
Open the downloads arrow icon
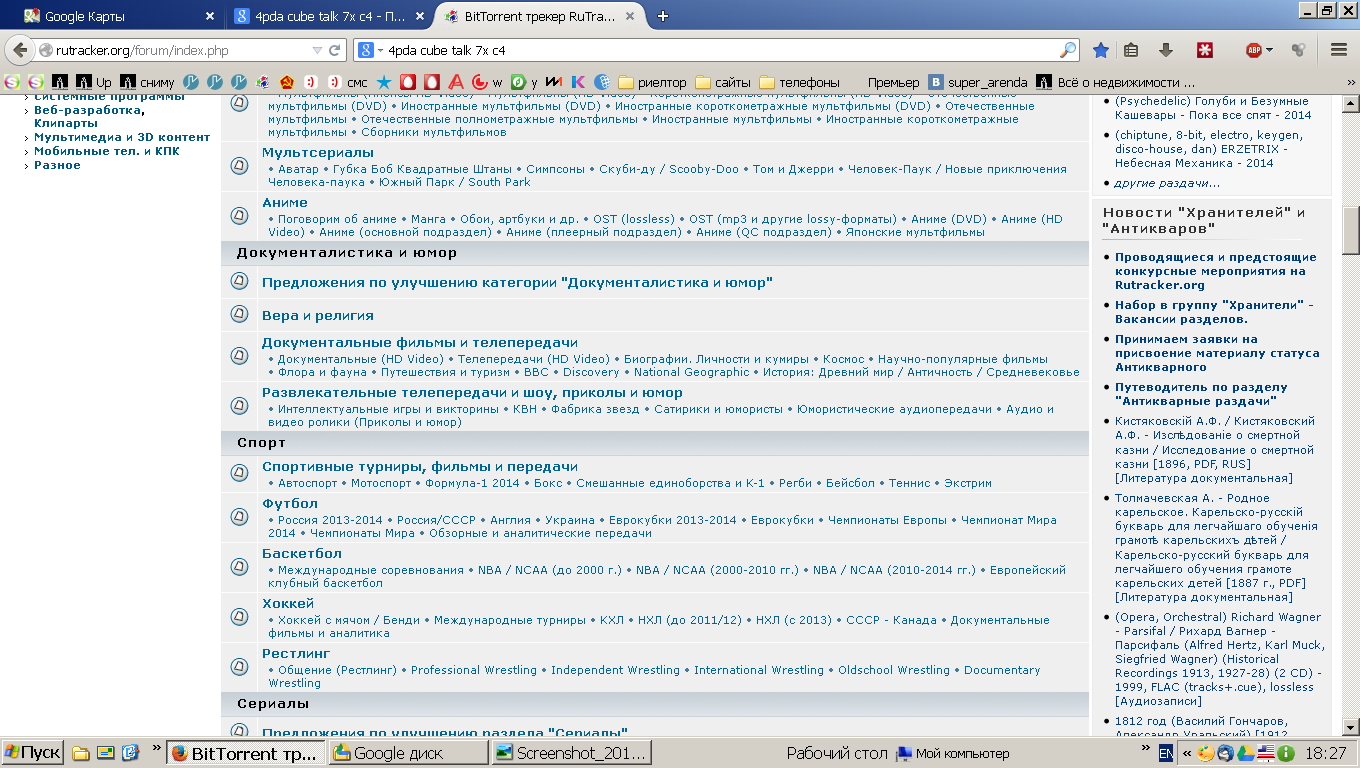pos(1166,50)
